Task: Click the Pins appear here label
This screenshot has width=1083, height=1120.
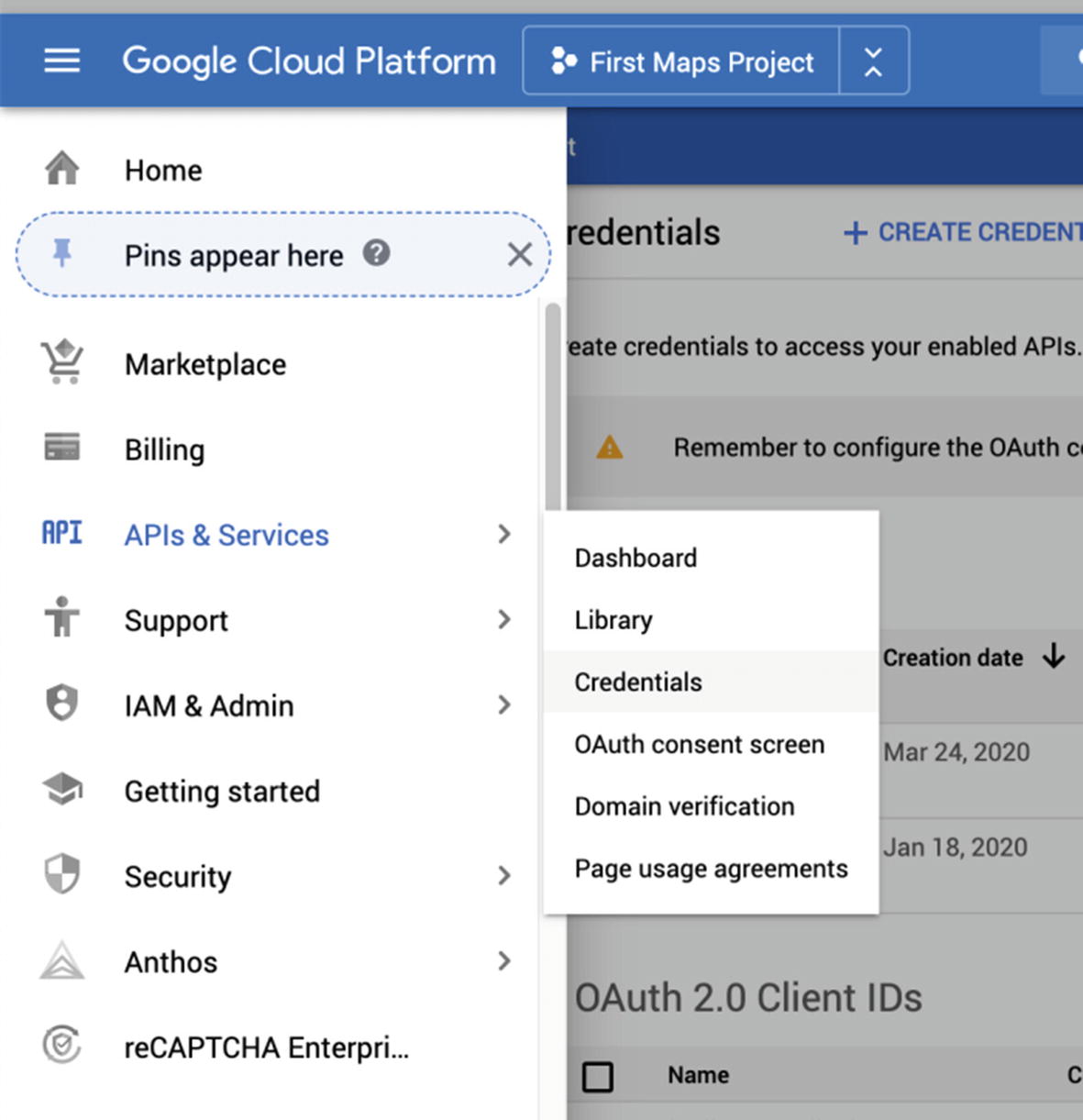Action: click(234, 256)
